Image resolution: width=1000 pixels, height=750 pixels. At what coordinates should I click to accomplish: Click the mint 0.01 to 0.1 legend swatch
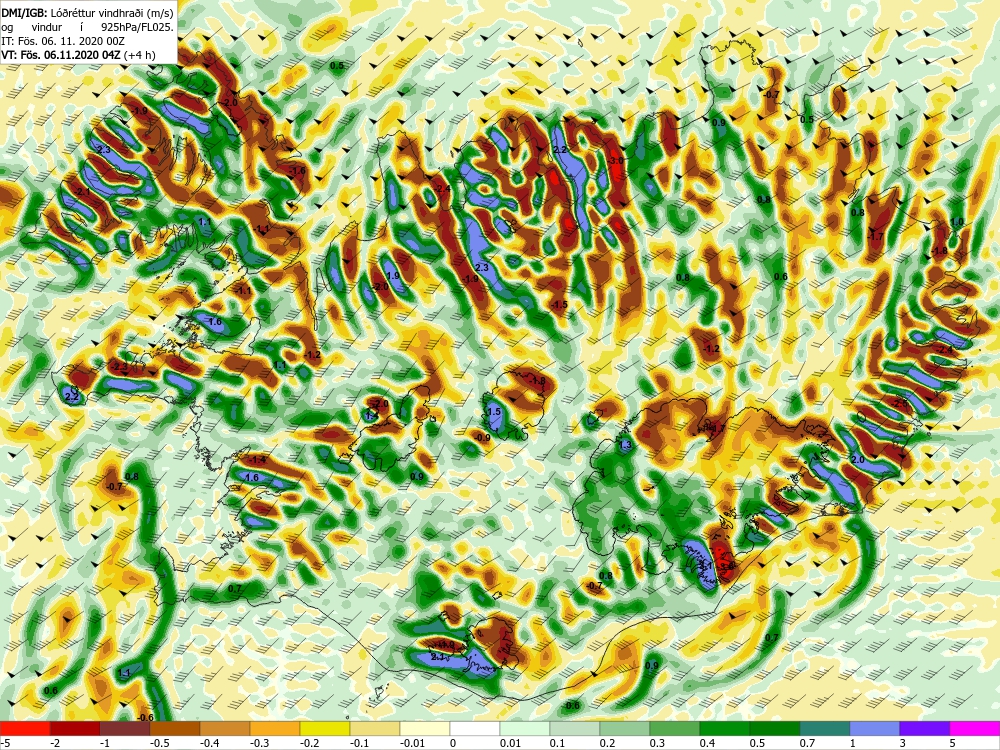[x=525, y=729]
